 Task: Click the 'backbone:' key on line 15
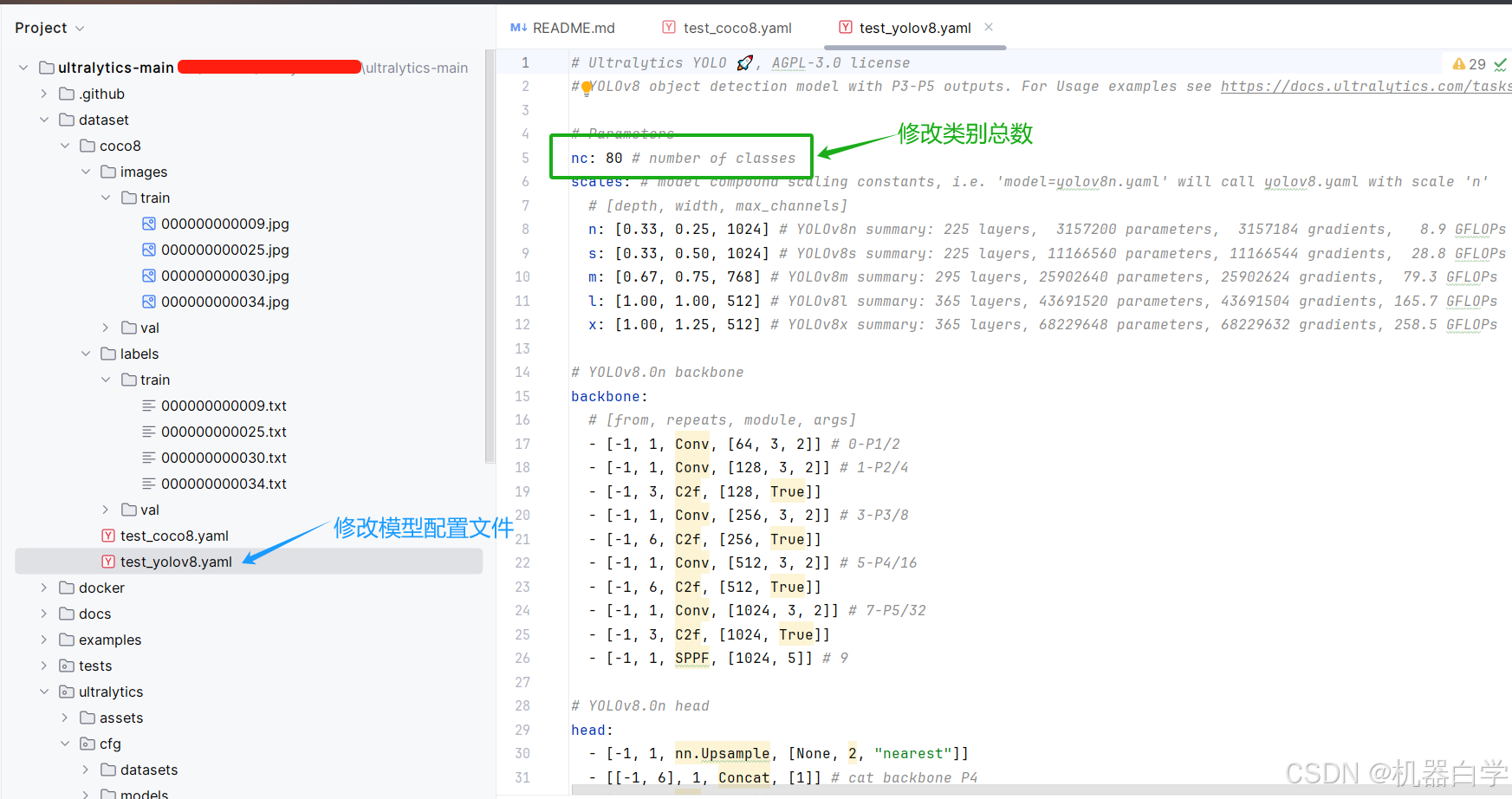609,396
